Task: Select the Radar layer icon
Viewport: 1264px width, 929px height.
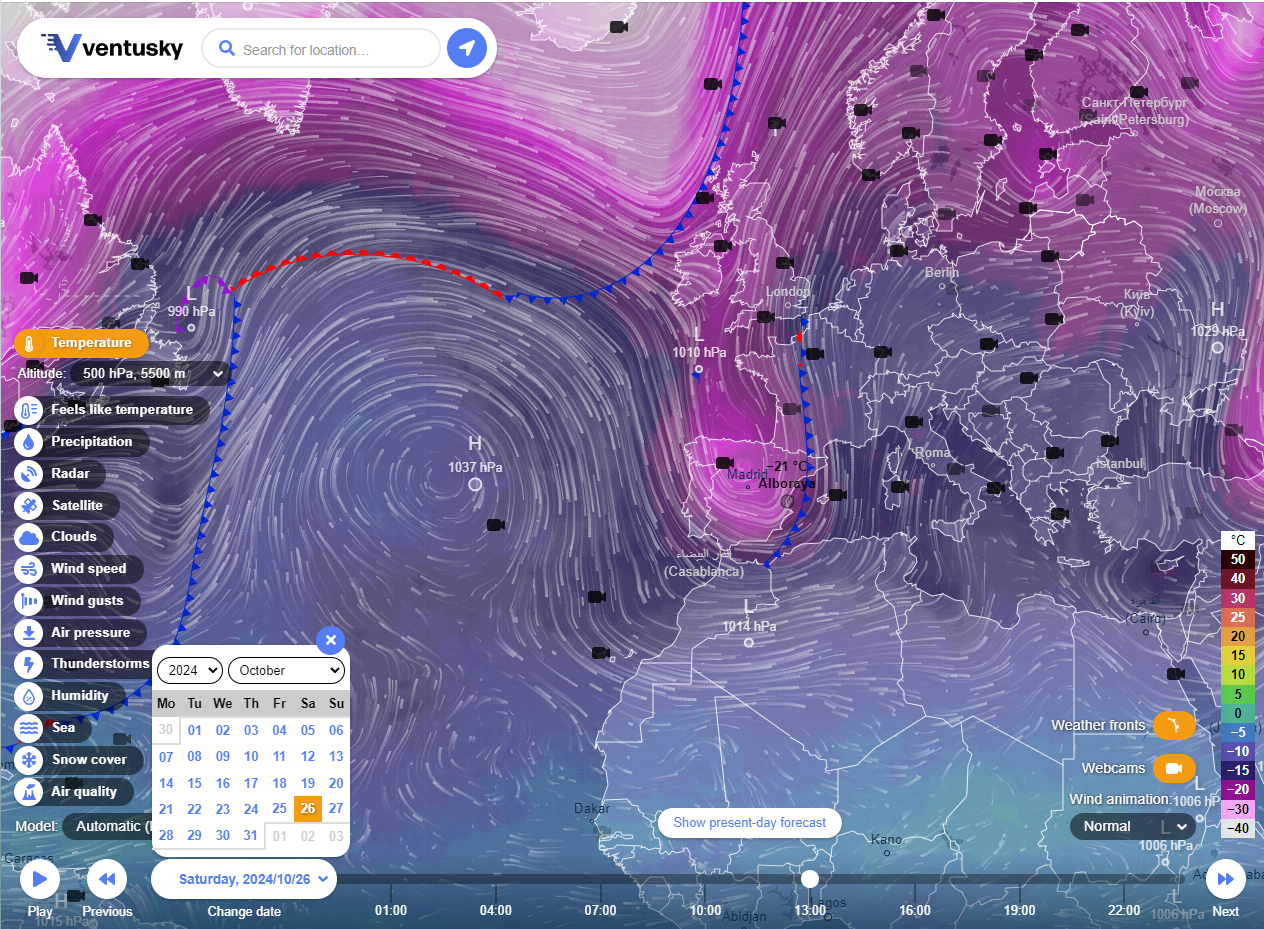Action: pyautogui.click(x=29, y=473)
